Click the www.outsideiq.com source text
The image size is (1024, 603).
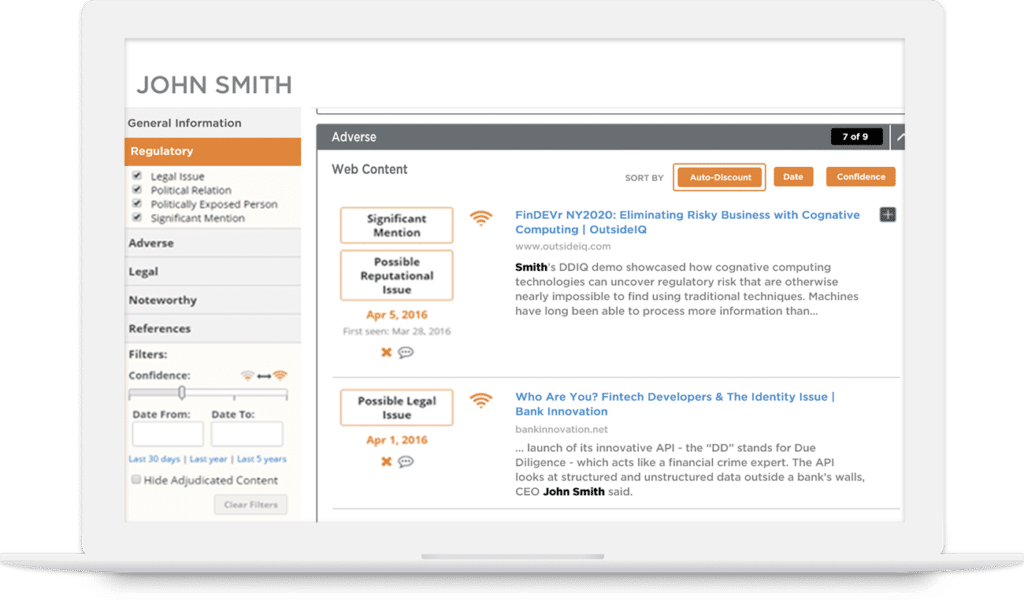click(x=563, y=246)
